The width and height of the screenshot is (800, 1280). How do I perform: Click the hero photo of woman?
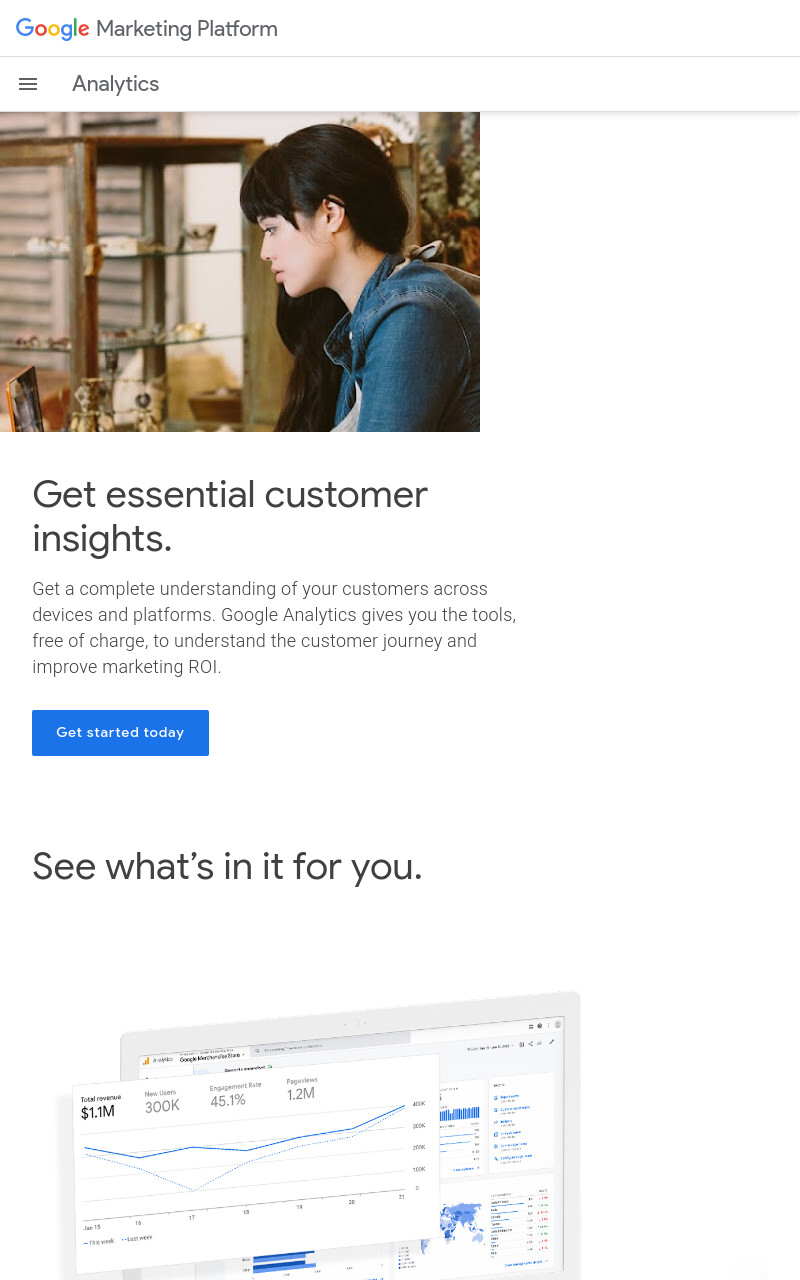click(240, 272)
